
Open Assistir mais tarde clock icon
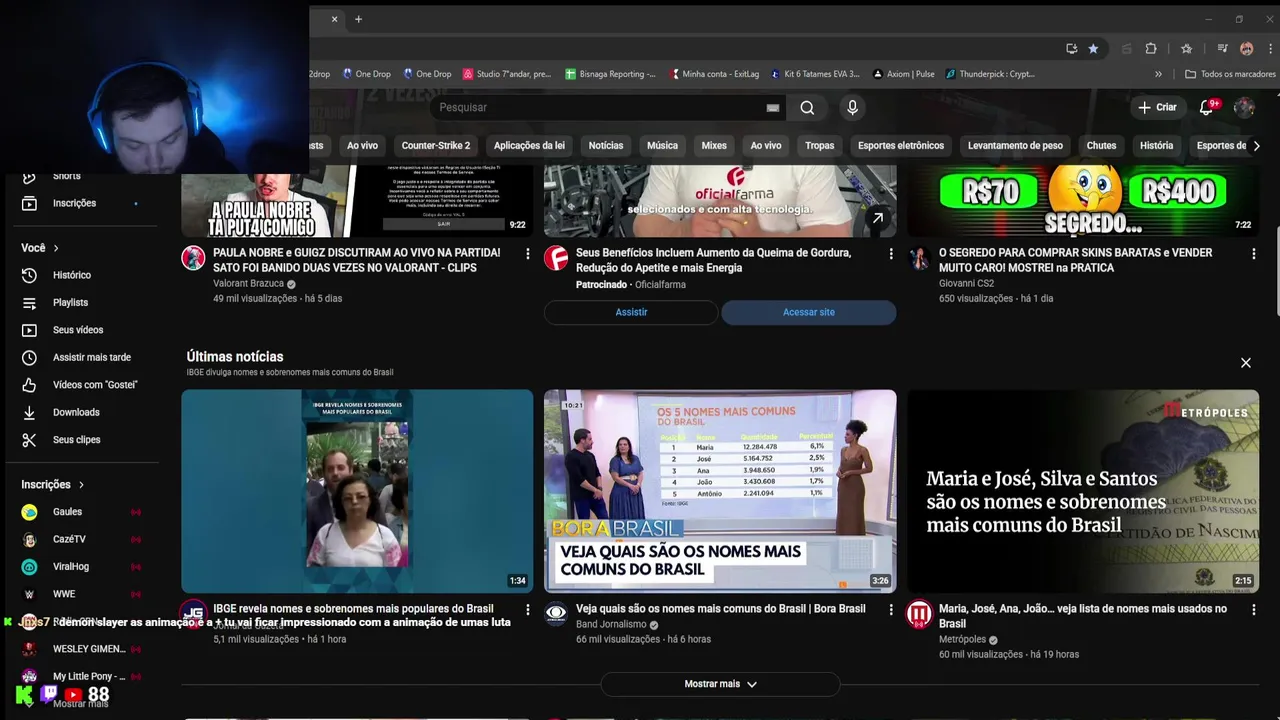(x=29, y=357)
